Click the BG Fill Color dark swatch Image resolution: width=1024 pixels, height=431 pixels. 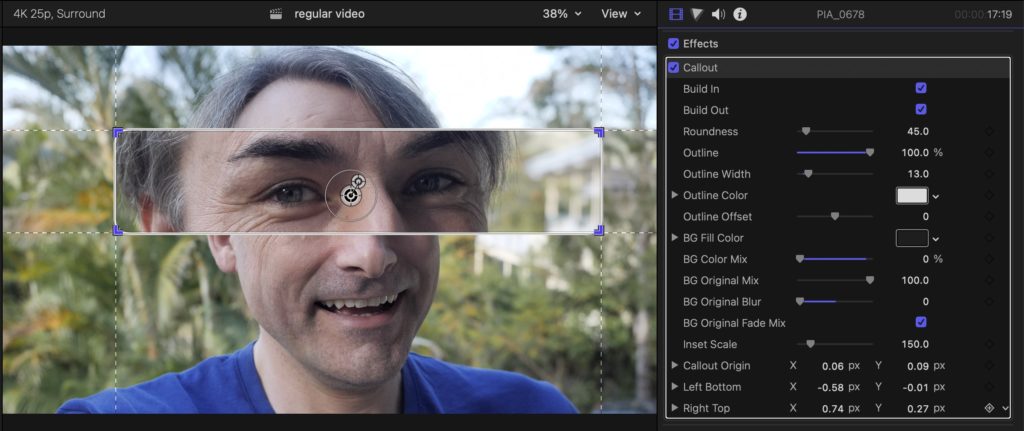point(912,238)
